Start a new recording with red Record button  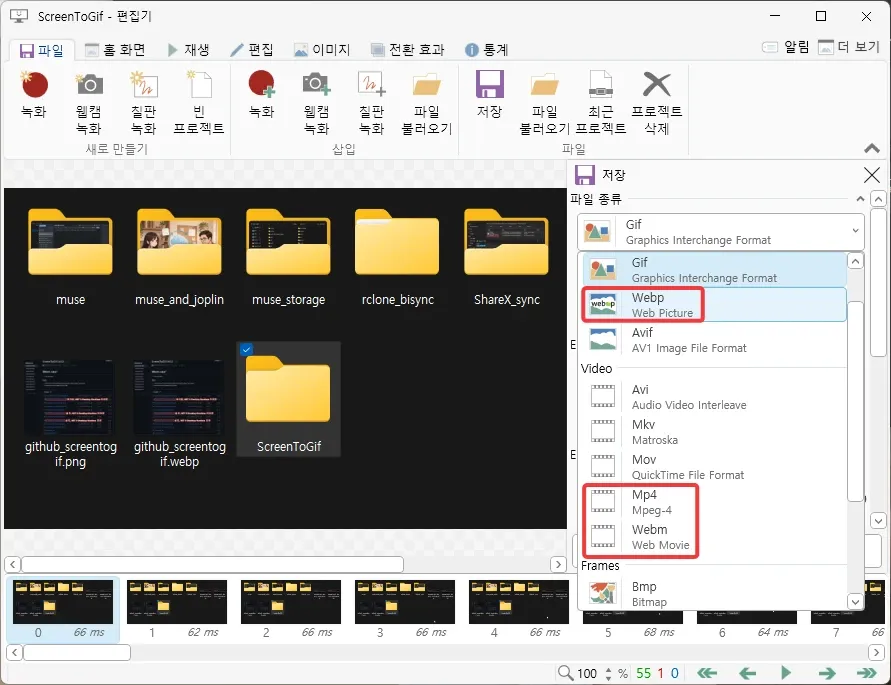click(34, 94)
